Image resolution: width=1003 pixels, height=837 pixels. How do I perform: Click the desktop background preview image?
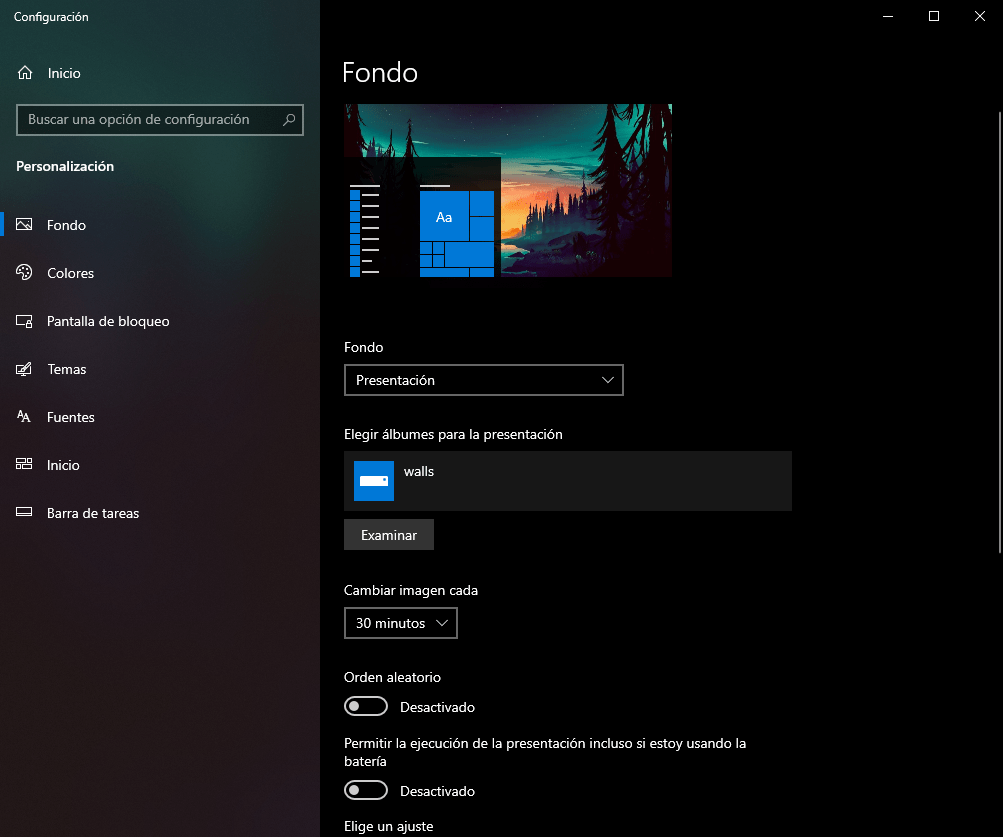[x=585, y=190]
